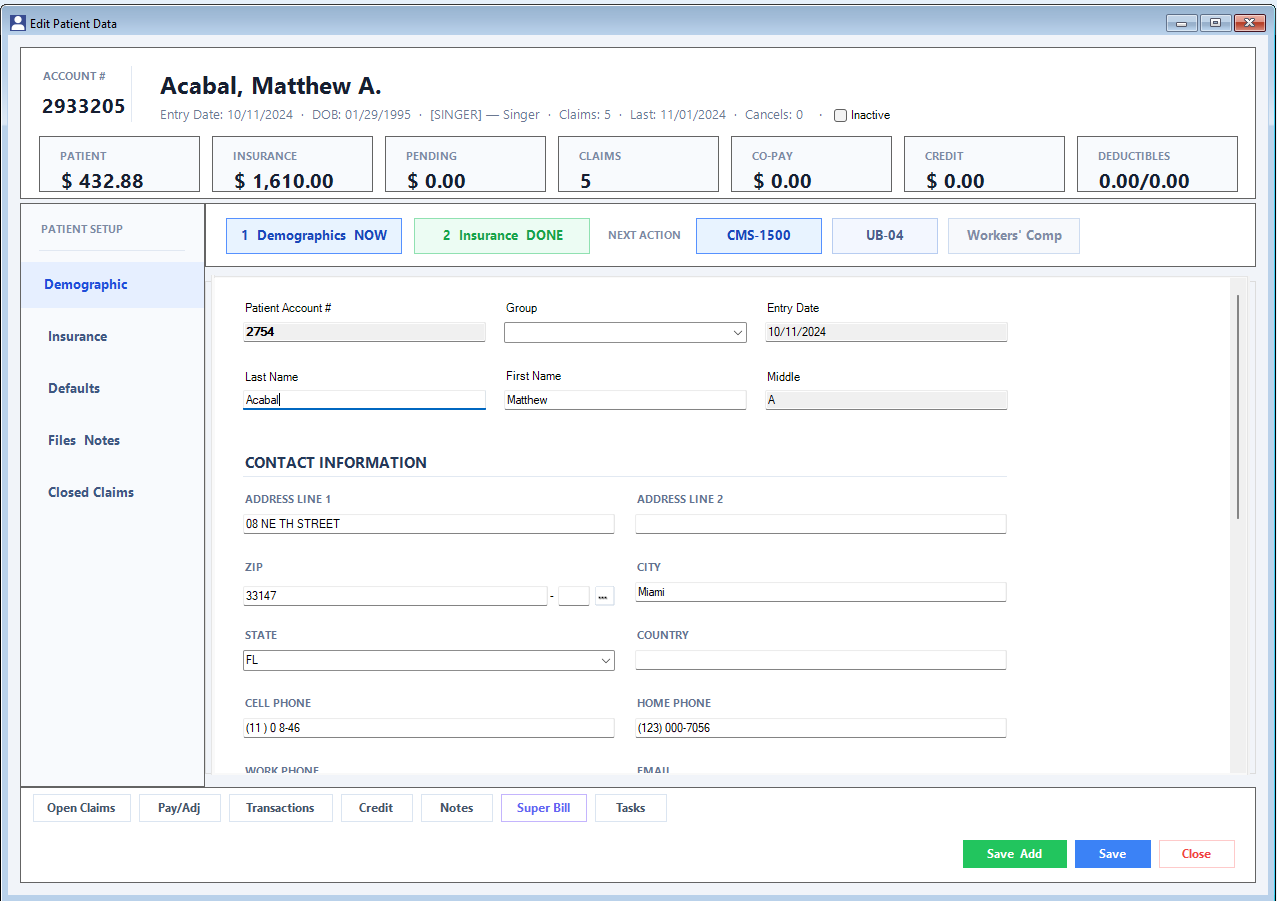1277x901 pixels.
Task: Click the Patient Account # field
Action: pos(365,332)
